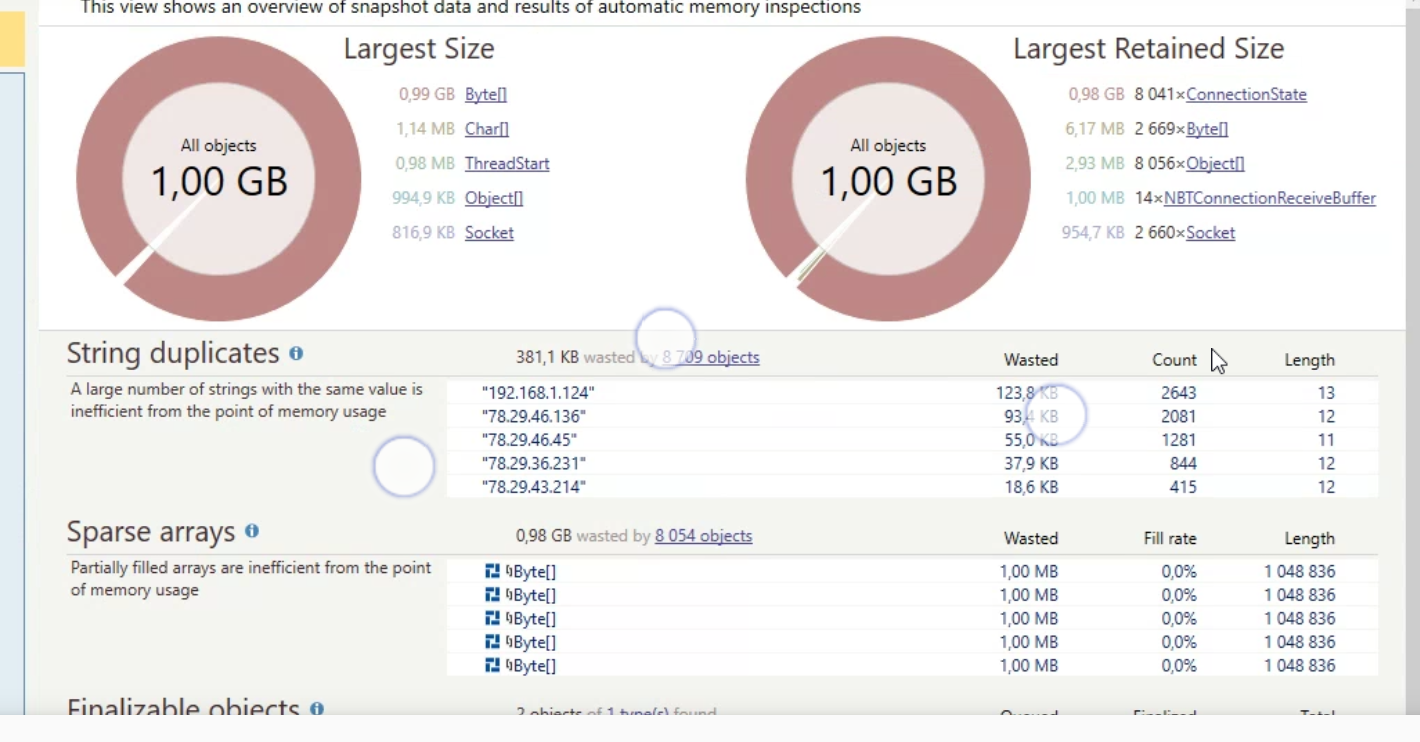Open the ConnectionState link under Largest Retained Size

click(1246, 94)
